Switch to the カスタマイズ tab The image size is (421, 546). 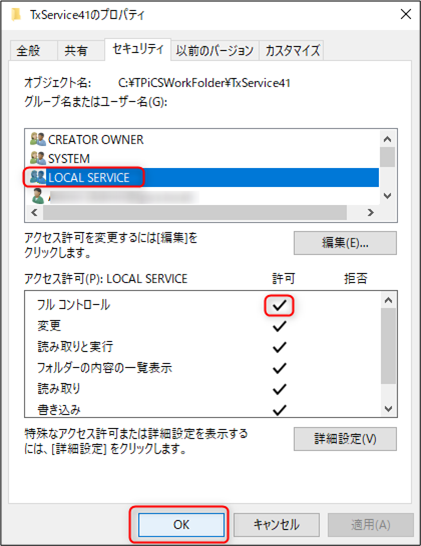click(293, 51)
